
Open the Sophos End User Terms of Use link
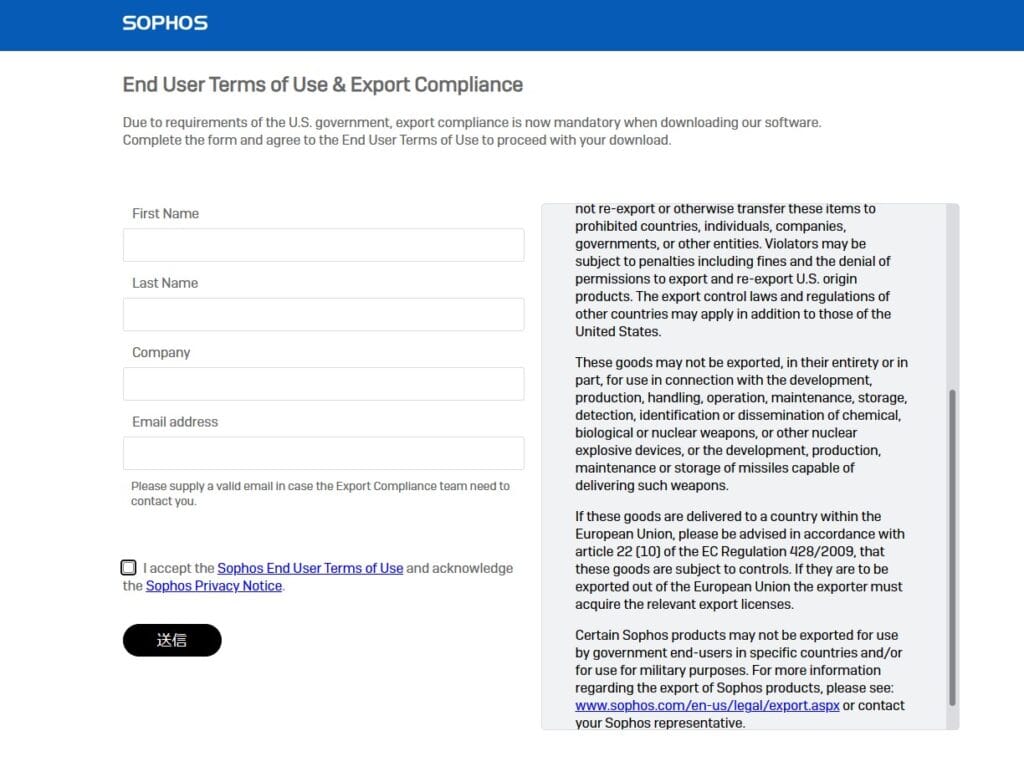pos(310,568)
